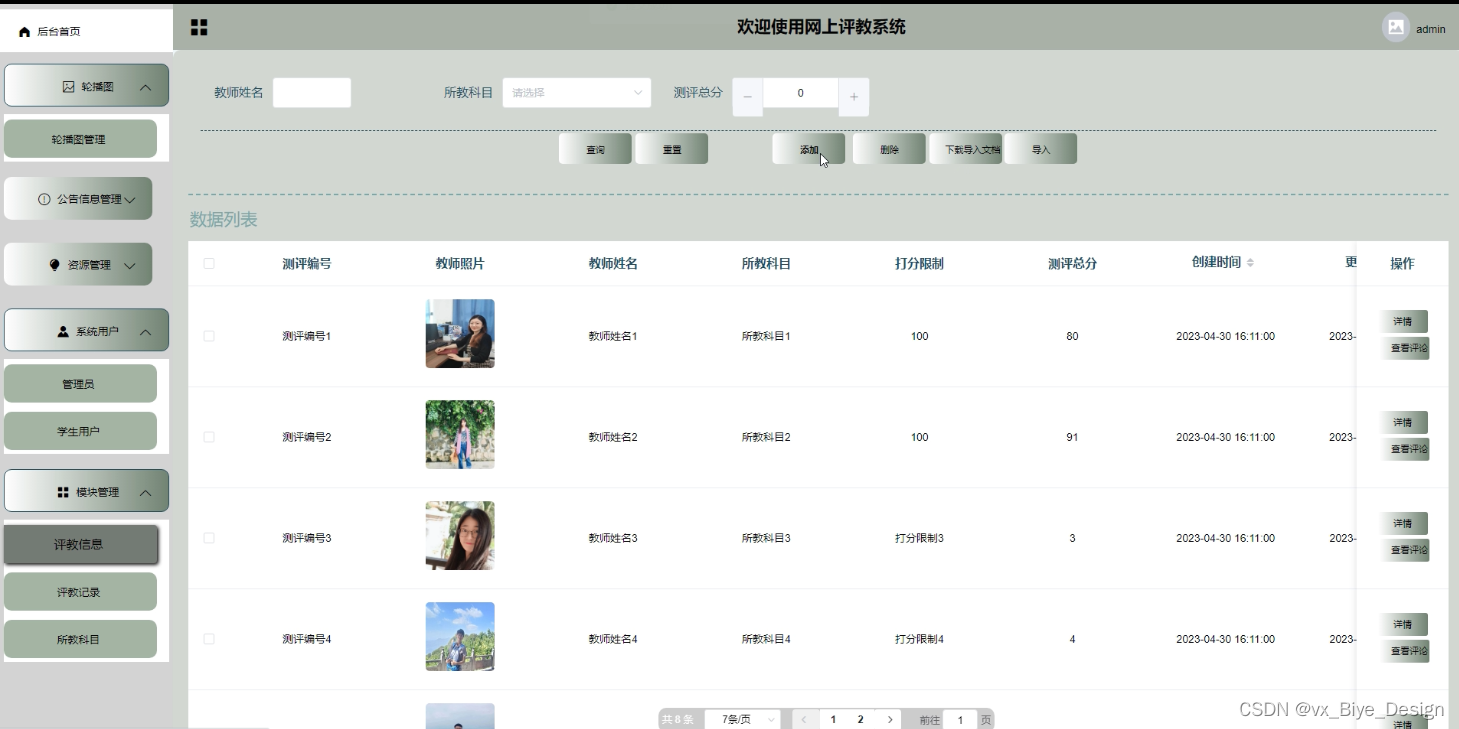Image resolution: width=1459 pixels, height=729 pixels.
Task: Click the 导入 button
Action: (x=1041, y=149)
